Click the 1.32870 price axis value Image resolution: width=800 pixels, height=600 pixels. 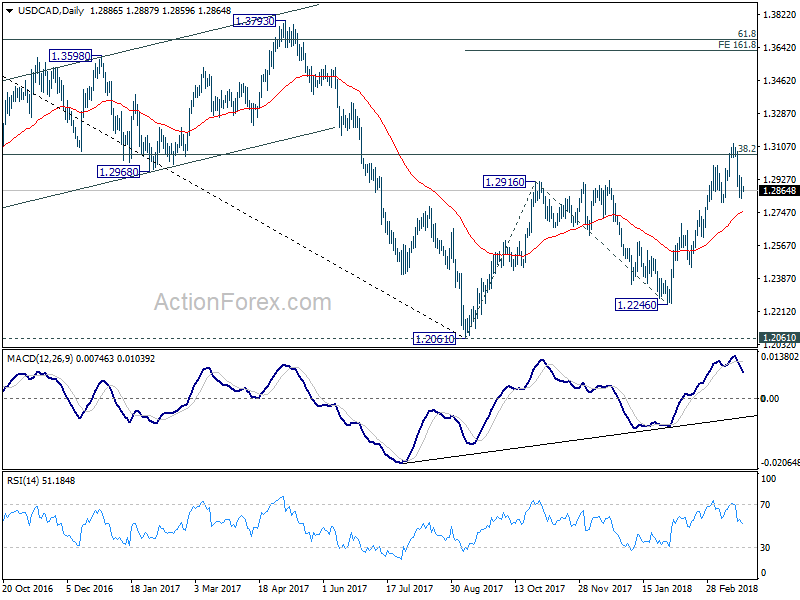pyautogui.click(x=779, y=113)
